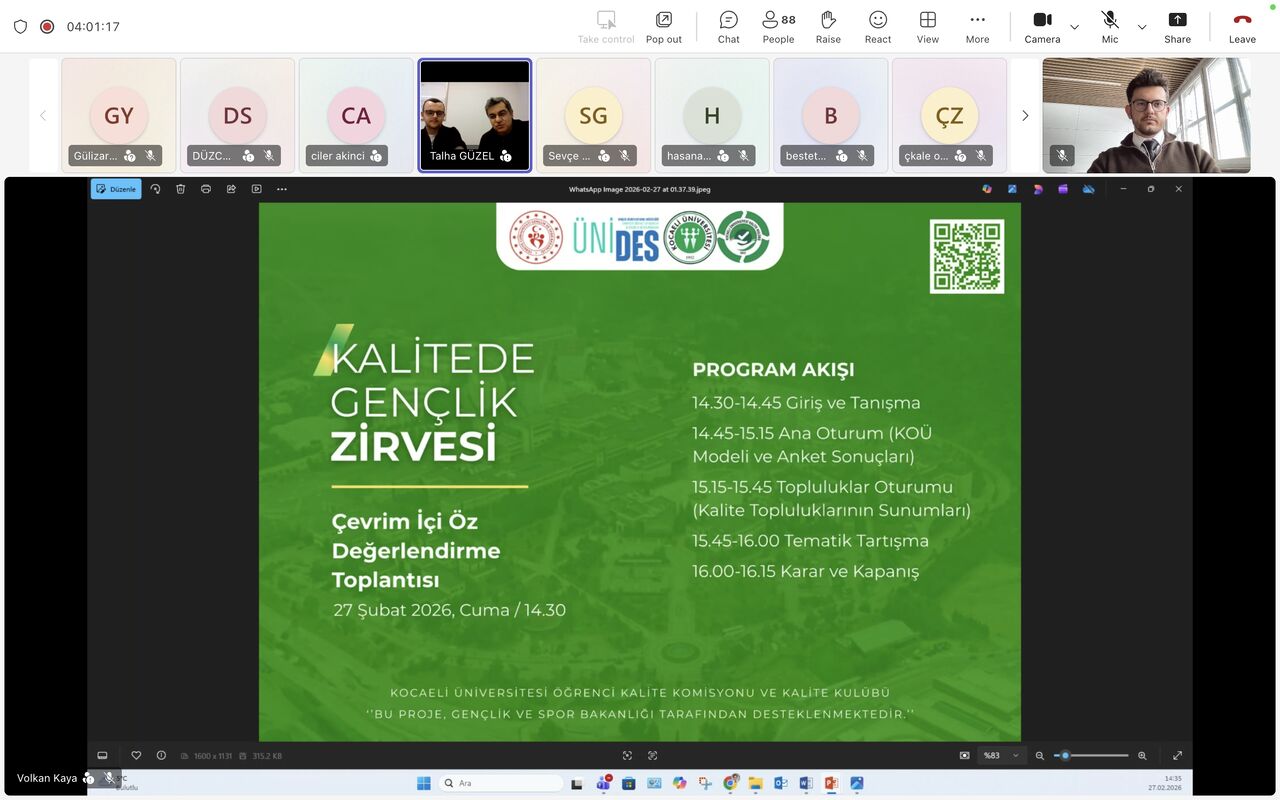Expand the Camera options arrow
This screenshot has height=800, width=1280.
coord(1075,27)
